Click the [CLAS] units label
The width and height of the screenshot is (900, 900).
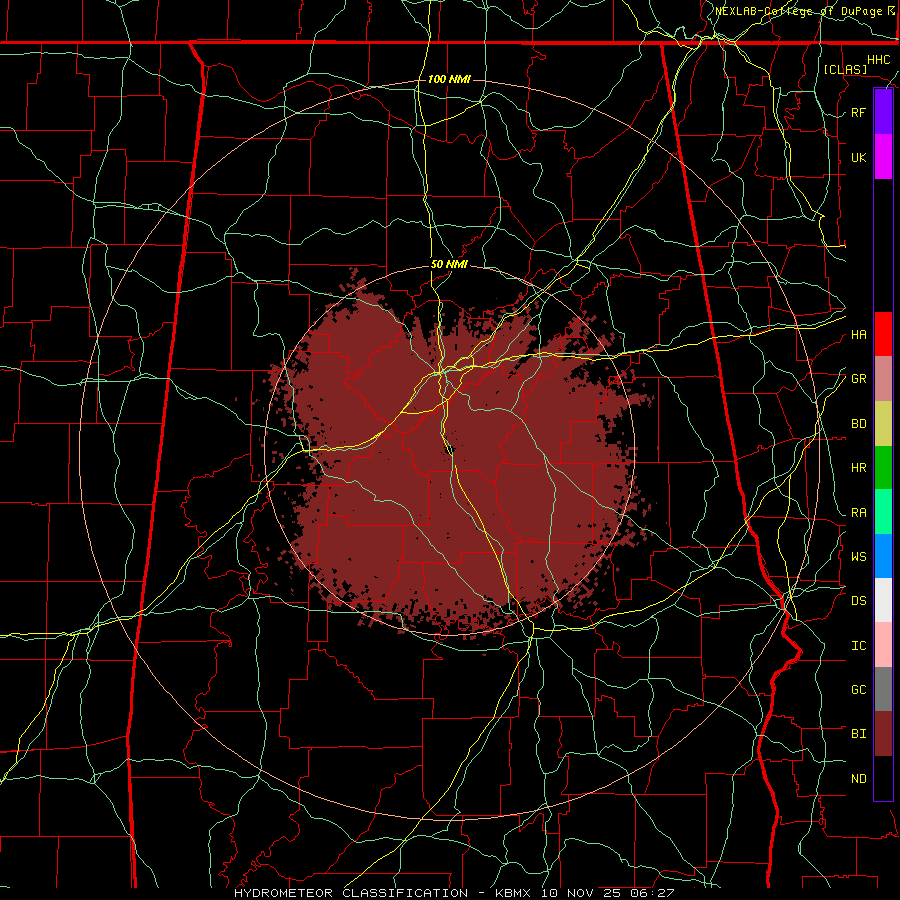[845, 69]
